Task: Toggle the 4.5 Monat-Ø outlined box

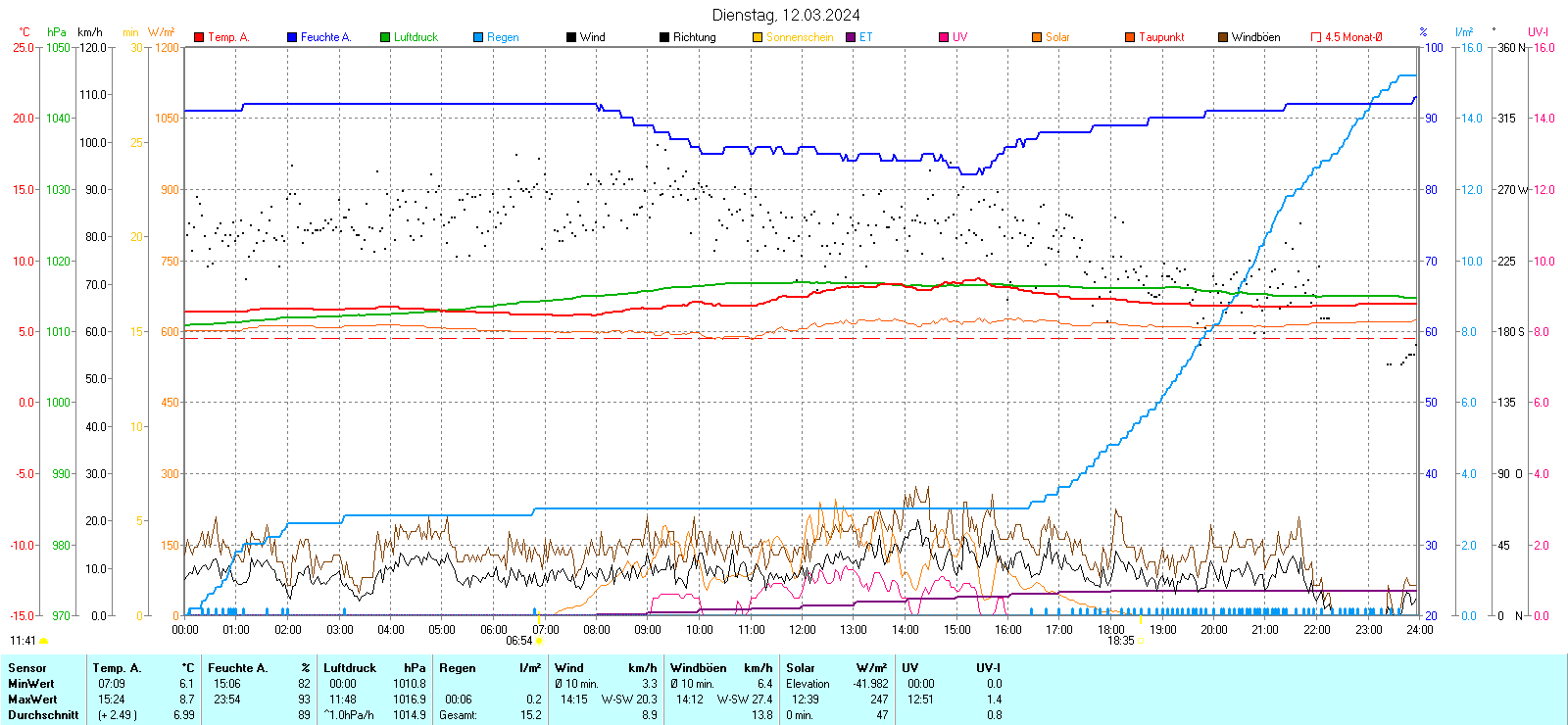Action: 1316,37
